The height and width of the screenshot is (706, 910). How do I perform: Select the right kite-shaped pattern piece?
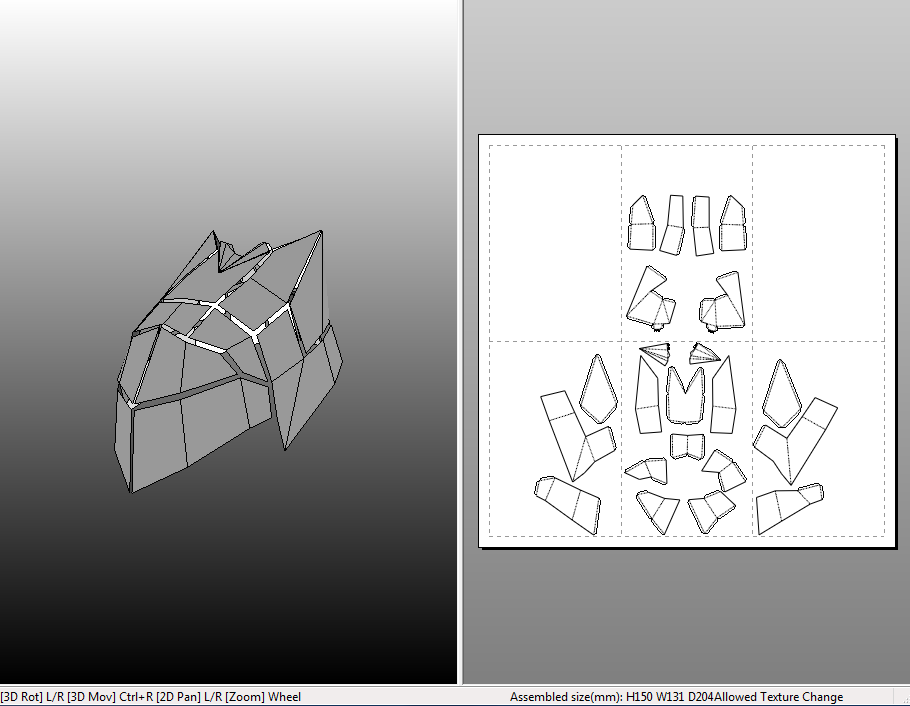click(x=782, y=394)
